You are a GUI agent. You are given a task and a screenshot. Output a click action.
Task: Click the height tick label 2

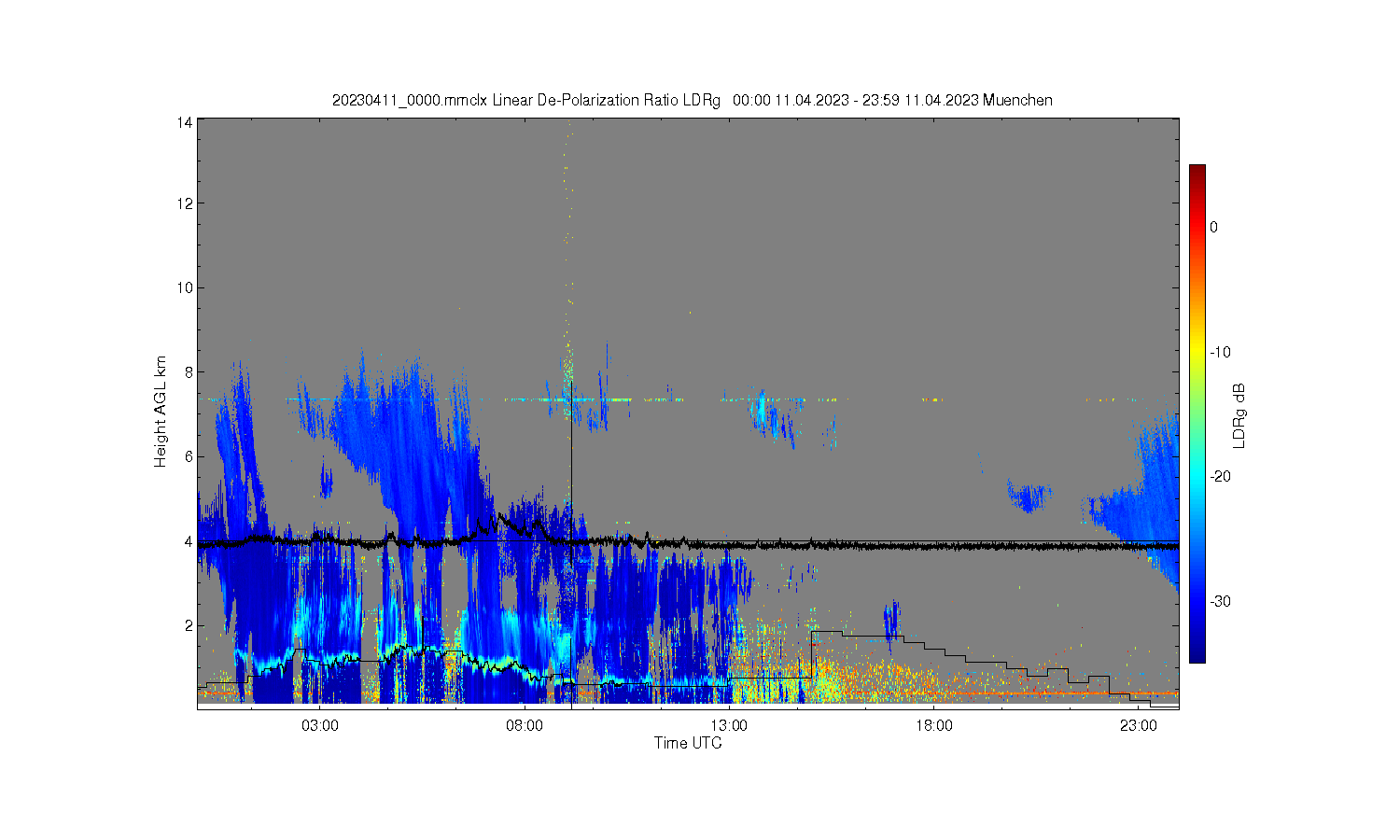(189, 625)
